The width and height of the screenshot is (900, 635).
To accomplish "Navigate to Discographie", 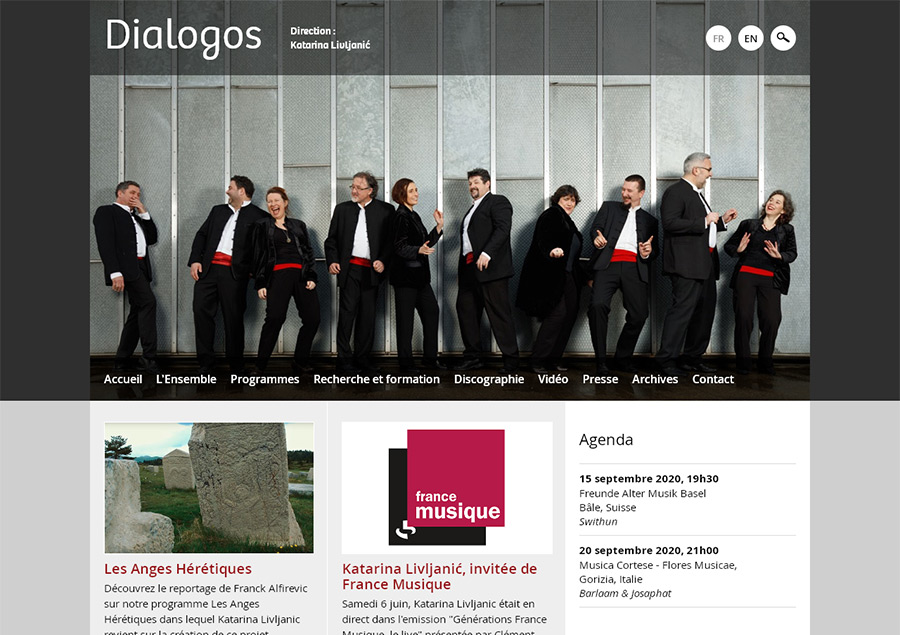I will pos(489,379).
